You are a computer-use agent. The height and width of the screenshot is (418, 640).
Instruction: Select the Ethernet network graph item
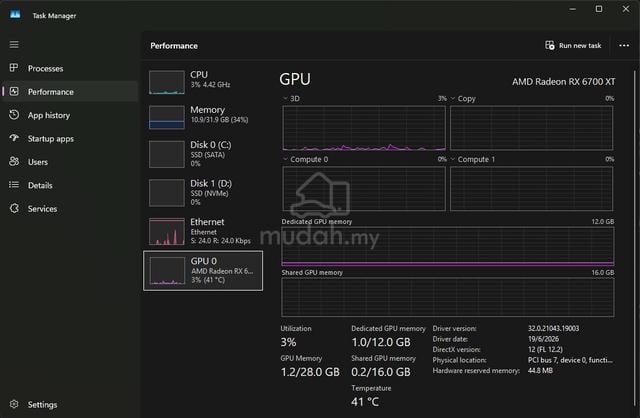pos(203,231)
